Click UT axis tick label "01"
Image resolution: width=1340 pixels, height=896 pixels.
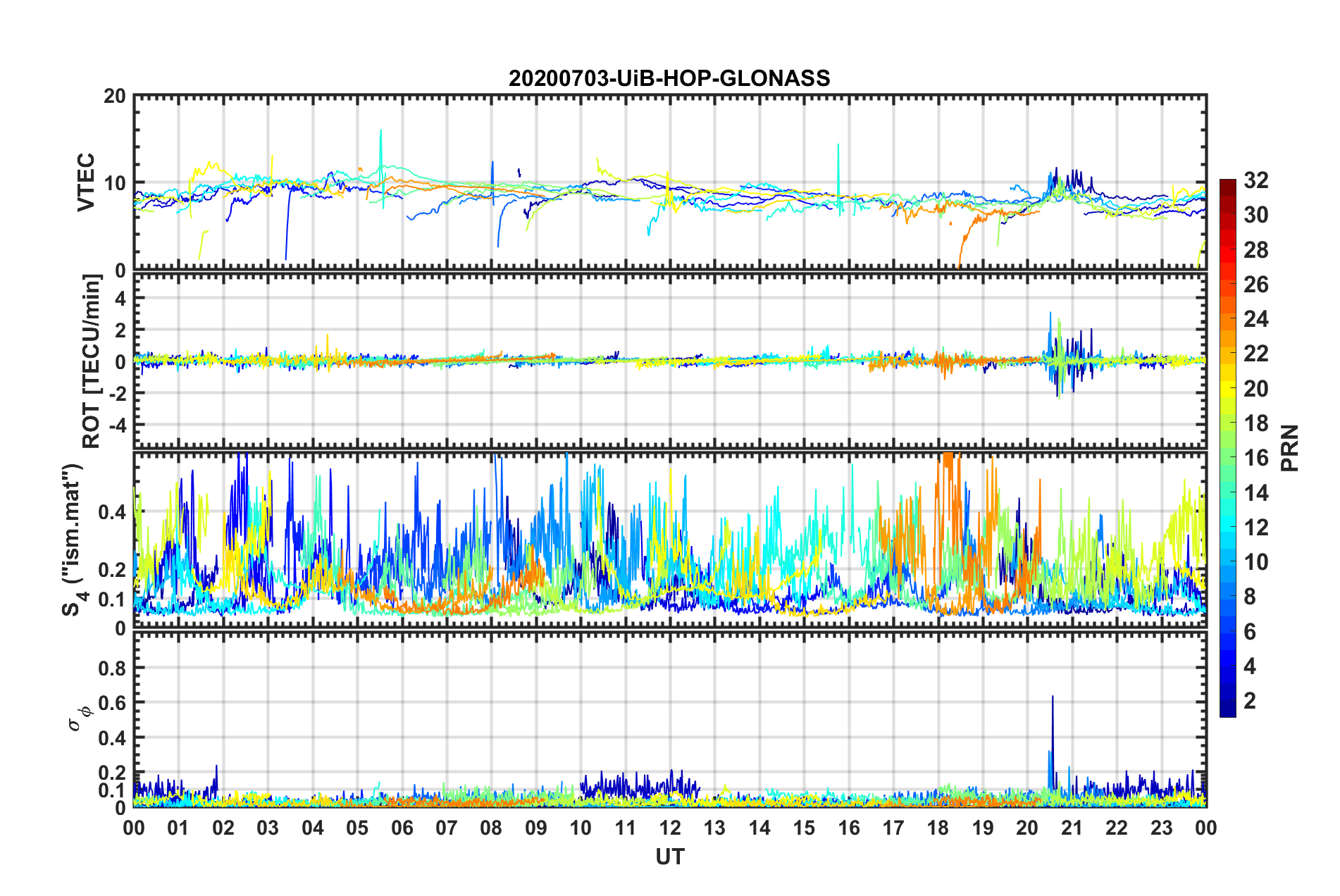point(178,828)
